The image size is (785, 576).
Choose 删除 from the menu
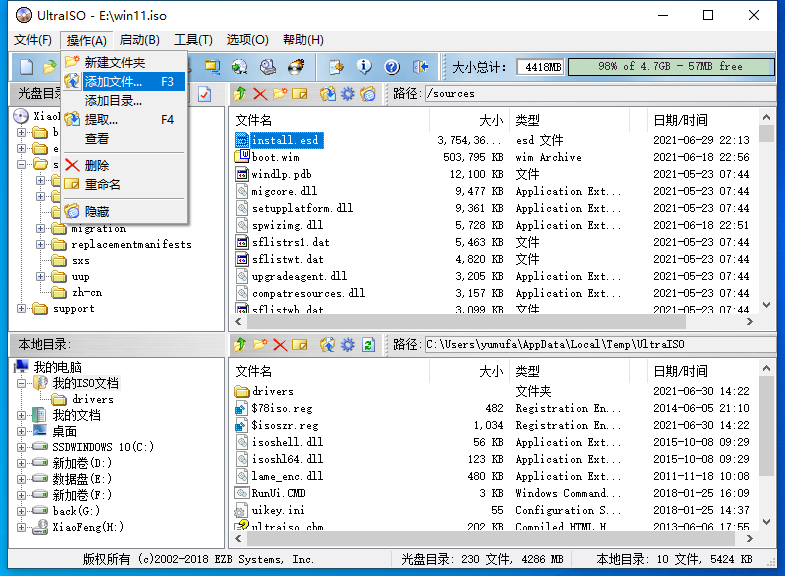pyautogui.click(x=124, y=166)
